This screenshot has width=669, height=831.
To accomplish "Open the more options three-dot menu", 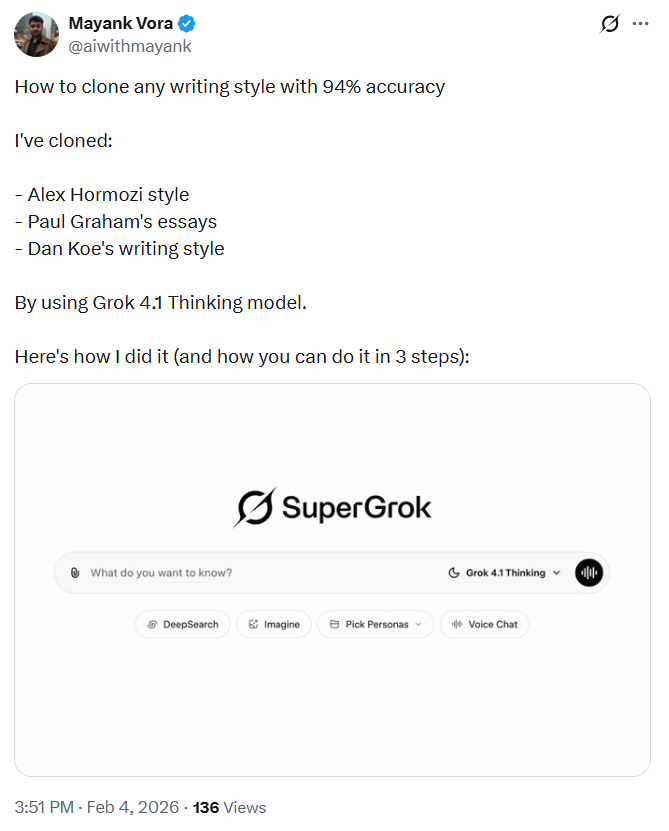I will [641, 25].
